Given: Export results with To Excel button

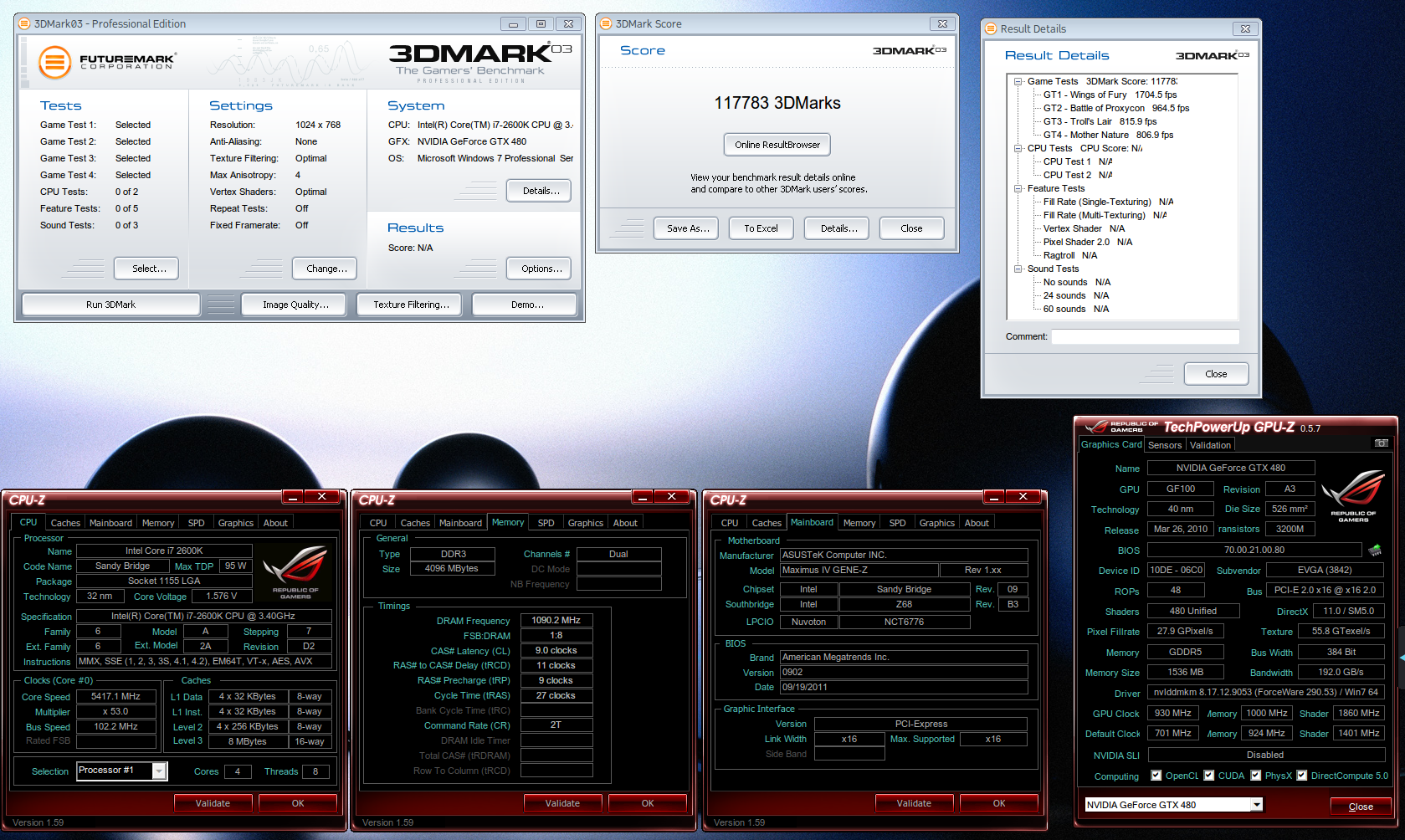Looking at the screenshot, I should 761,228.
